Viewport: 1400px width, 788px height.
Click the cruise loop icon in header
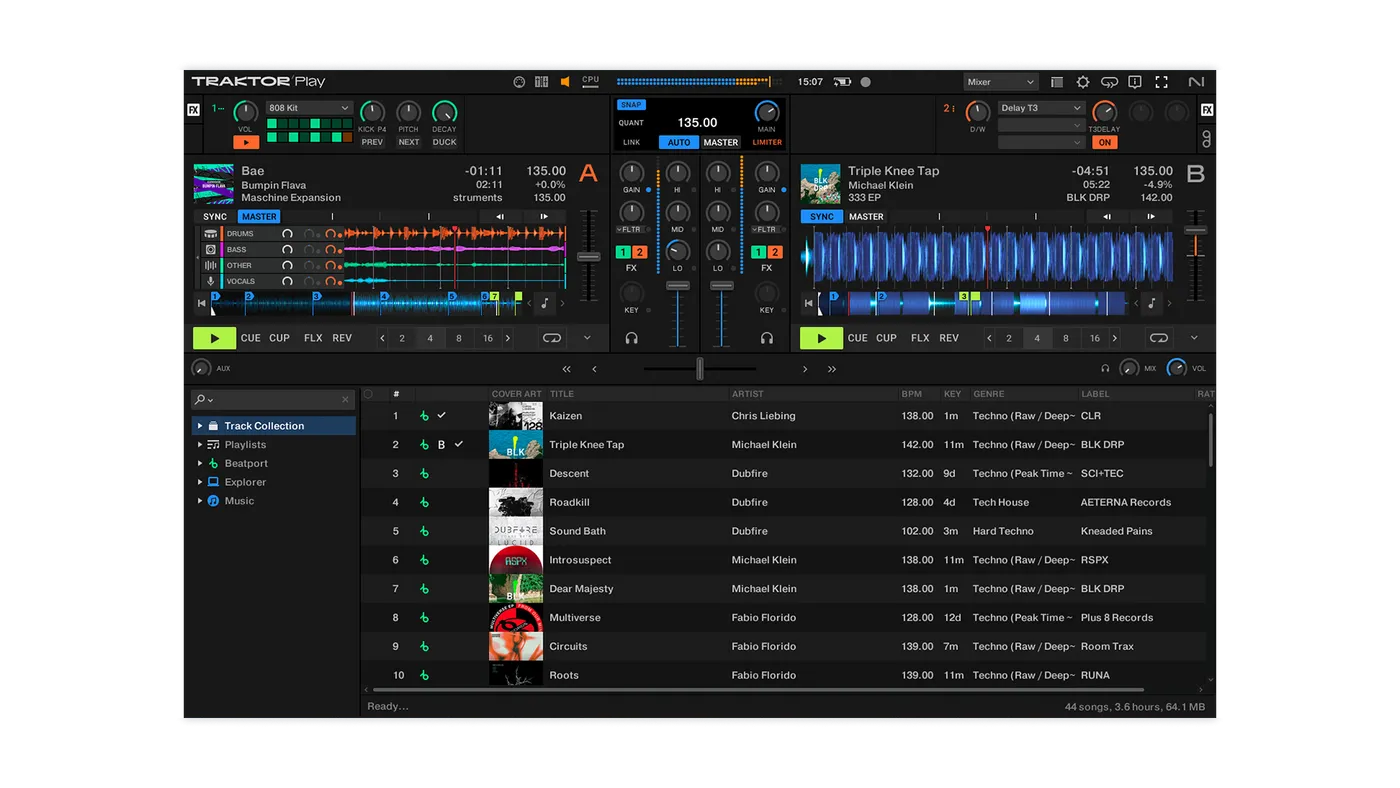(x=1109, y=82)
